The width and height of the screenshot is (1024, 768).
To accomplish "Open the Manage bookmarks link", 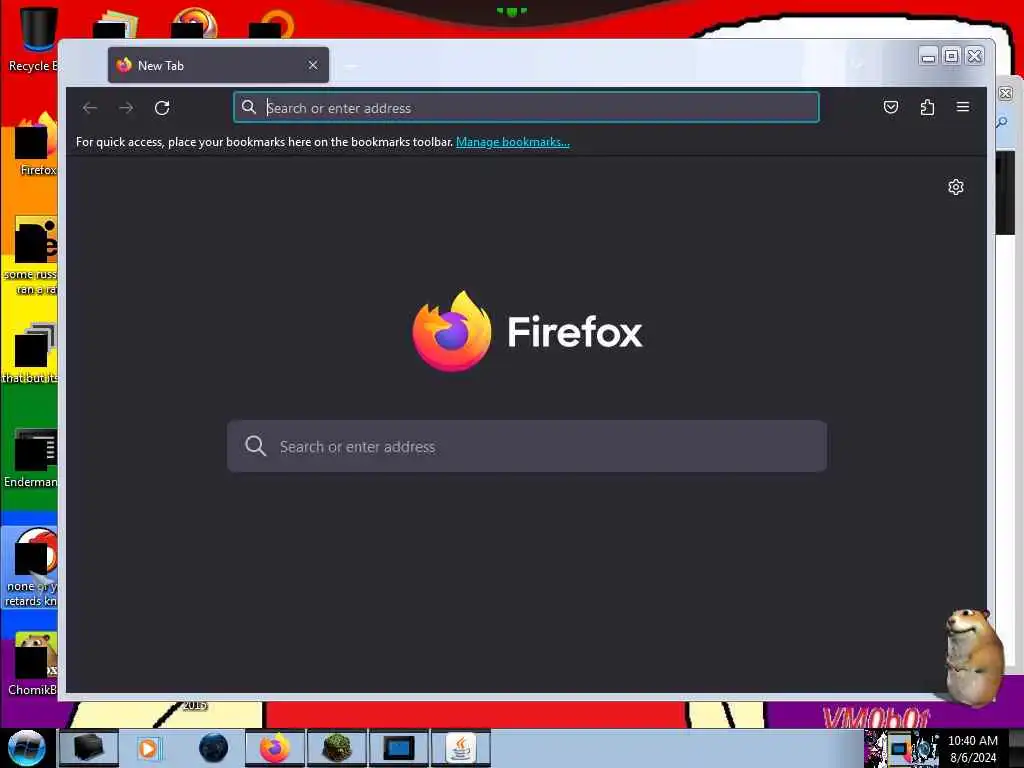I will pyautogui.click(x=513, y=142).
